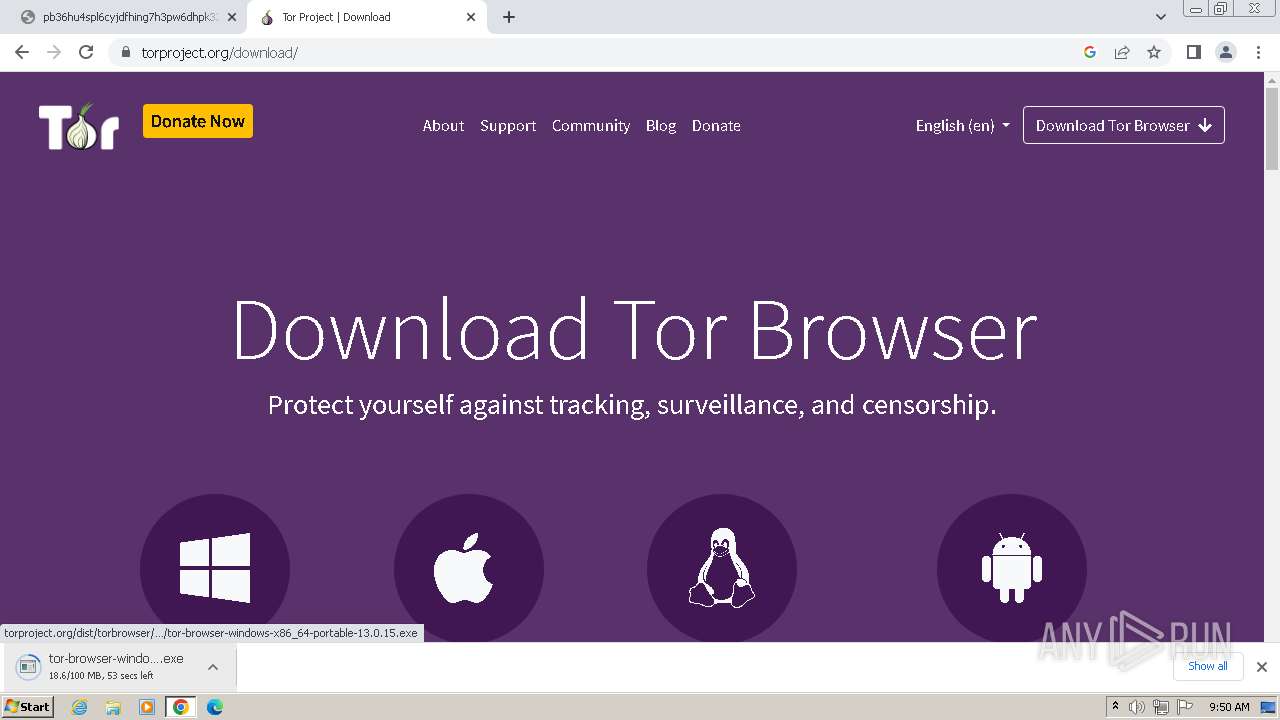This screenshot has height=720, width=1280.
Task: Select the Windows download icon
Action: [x=215, y=568]
